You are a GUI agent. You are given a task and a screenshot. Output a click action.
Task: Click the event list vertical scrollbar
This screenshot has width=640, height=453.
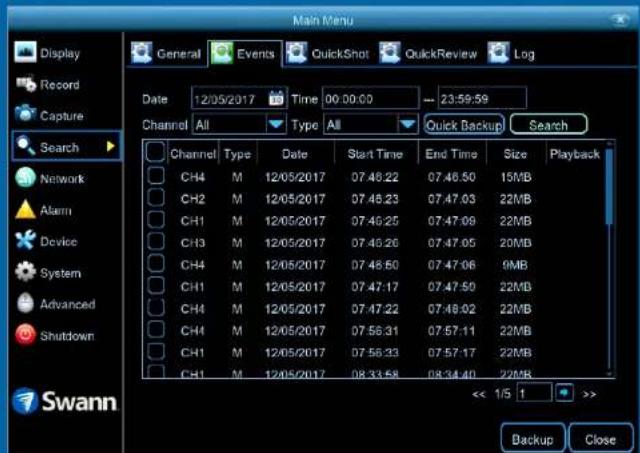(x=609, y=260)
